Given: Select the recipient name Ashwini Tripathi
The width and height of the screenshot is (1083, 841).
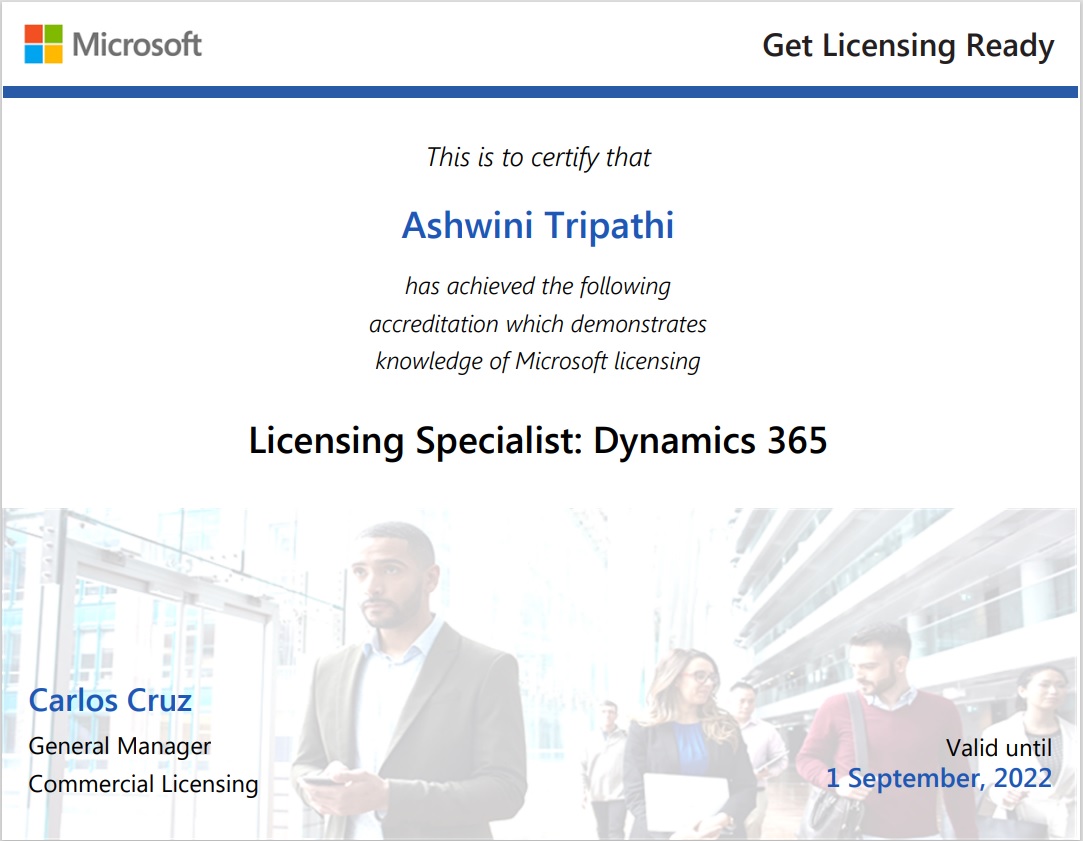Looking at the screenshot, I should 538,225.
